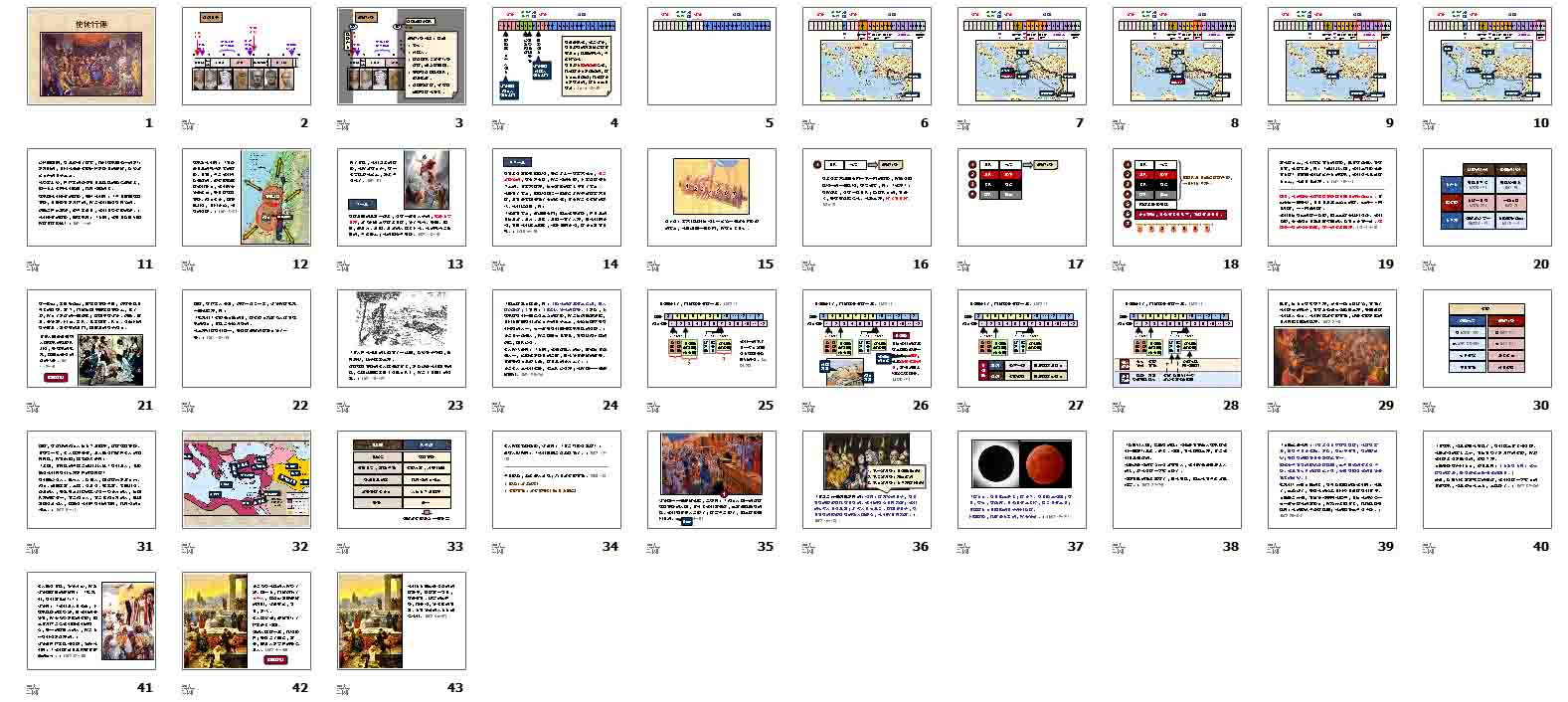Image resolution: width=1568 pixels, height=702 pixels.
Task: Click the animation star icon under slide 2
Action: click(188, 124)
